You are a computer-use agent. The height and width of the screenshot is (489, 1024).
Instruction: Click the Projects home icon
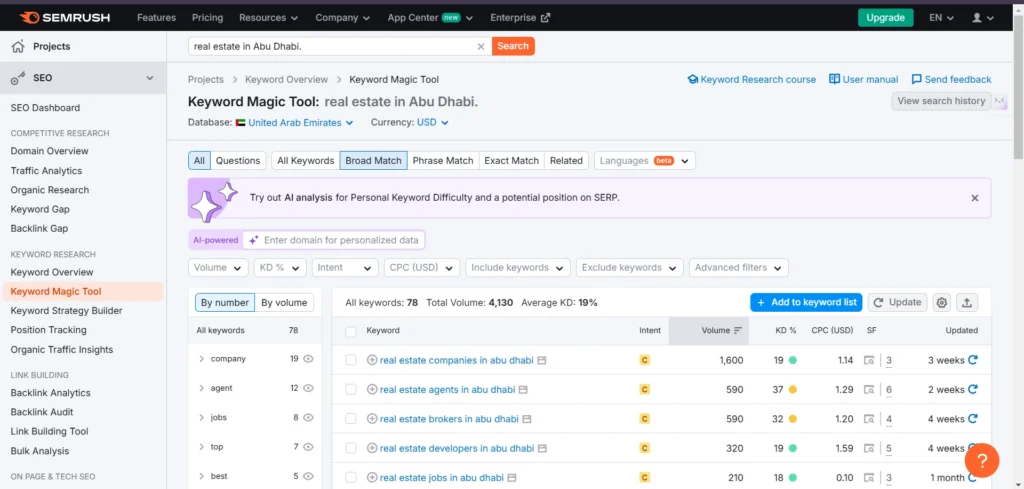coord(18,46)
